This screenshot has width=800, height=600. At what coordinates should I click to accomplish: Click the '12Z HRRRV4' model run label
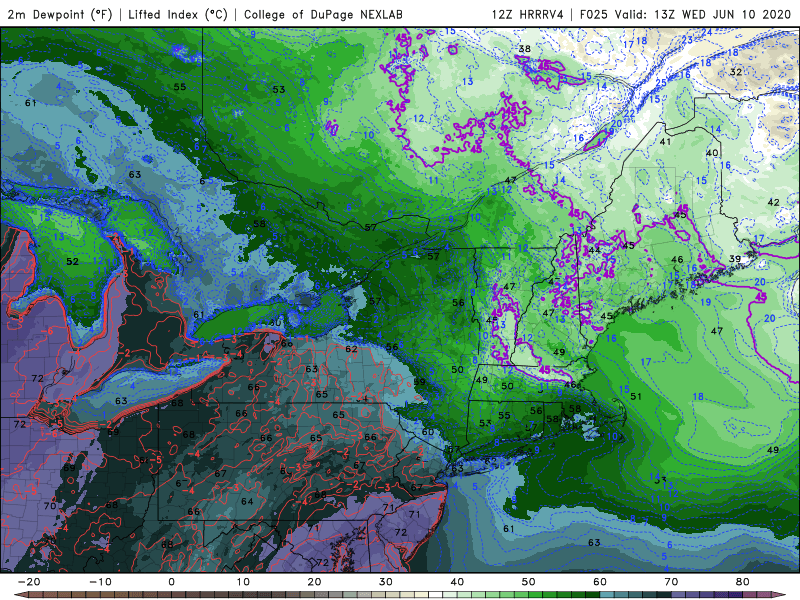(528, 15)
